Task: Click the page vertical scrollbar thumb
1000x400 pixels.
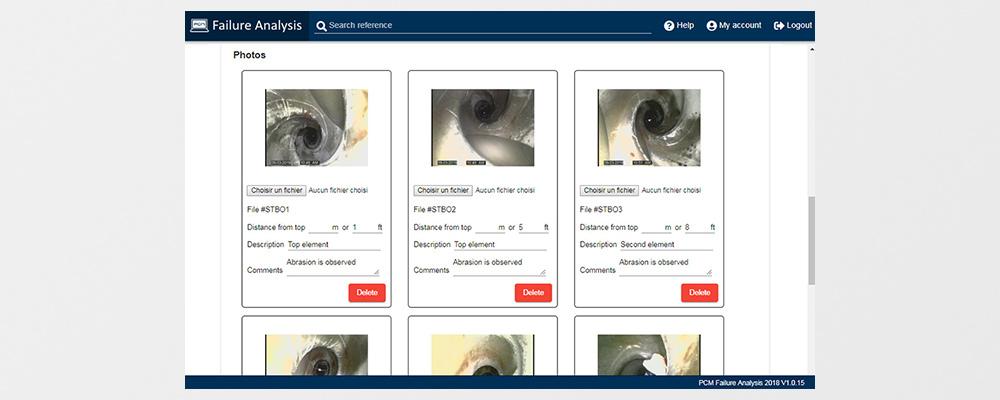Action: (x=811, y=241)
